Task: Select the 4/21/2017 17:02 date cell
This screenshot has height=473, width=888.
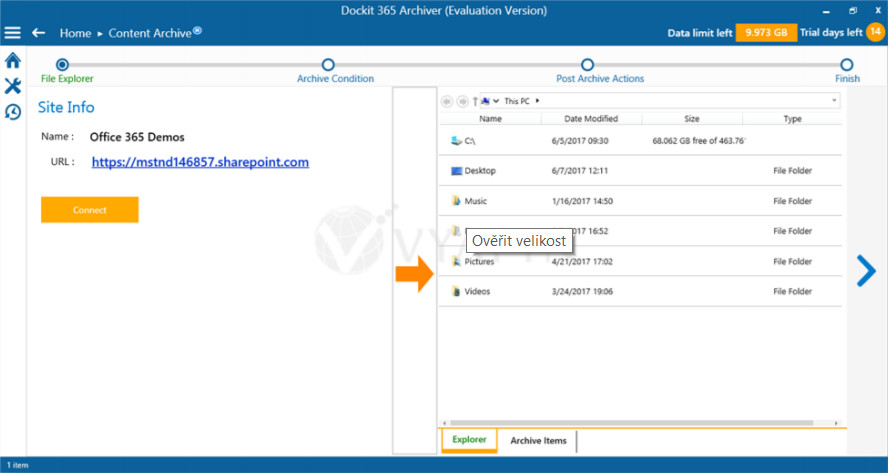Action: pyautogui.click(x=582, y=262)
